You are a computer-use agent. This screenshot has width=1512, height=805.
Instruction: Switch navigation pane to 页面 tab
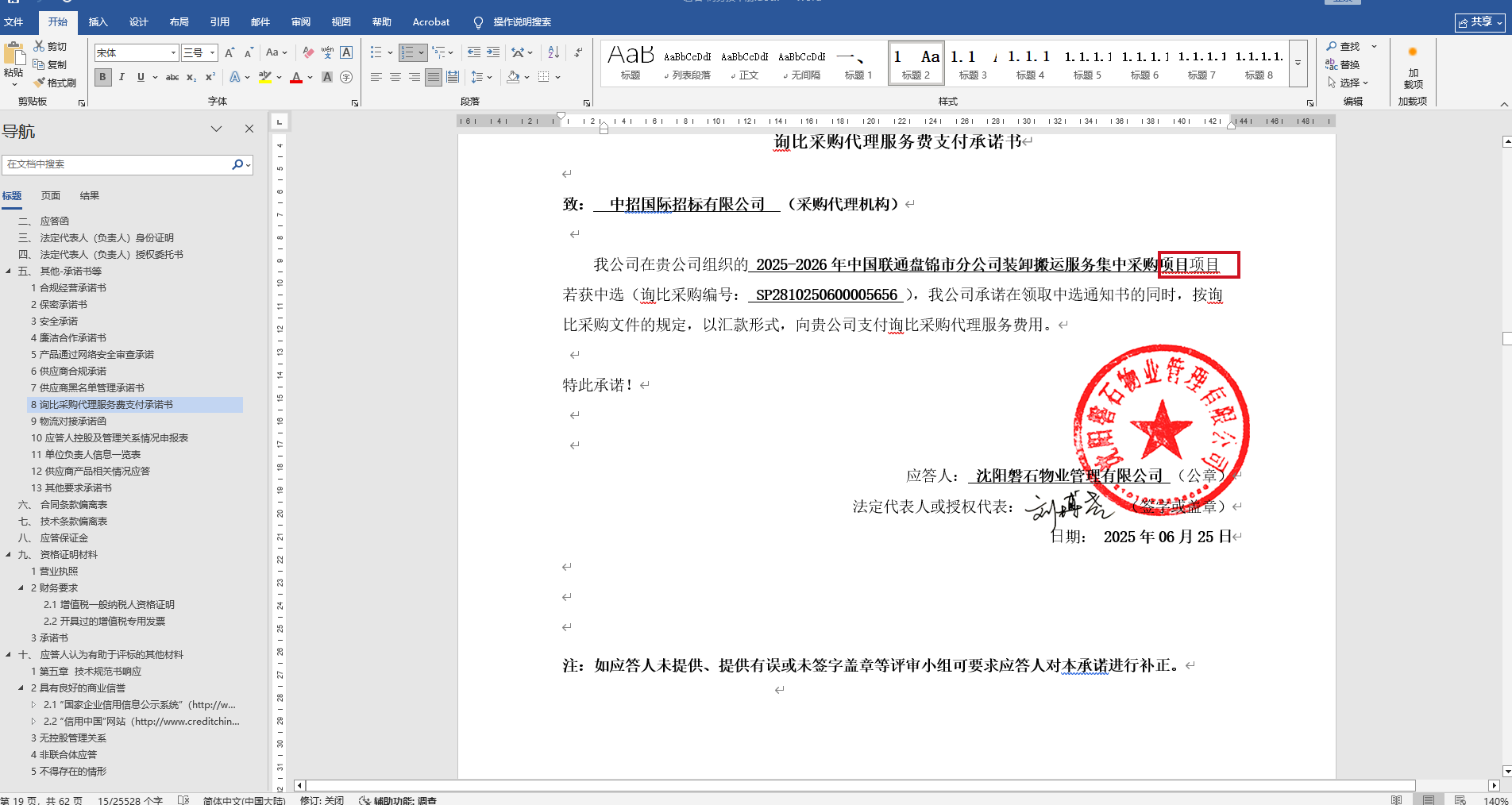(51, 196)
